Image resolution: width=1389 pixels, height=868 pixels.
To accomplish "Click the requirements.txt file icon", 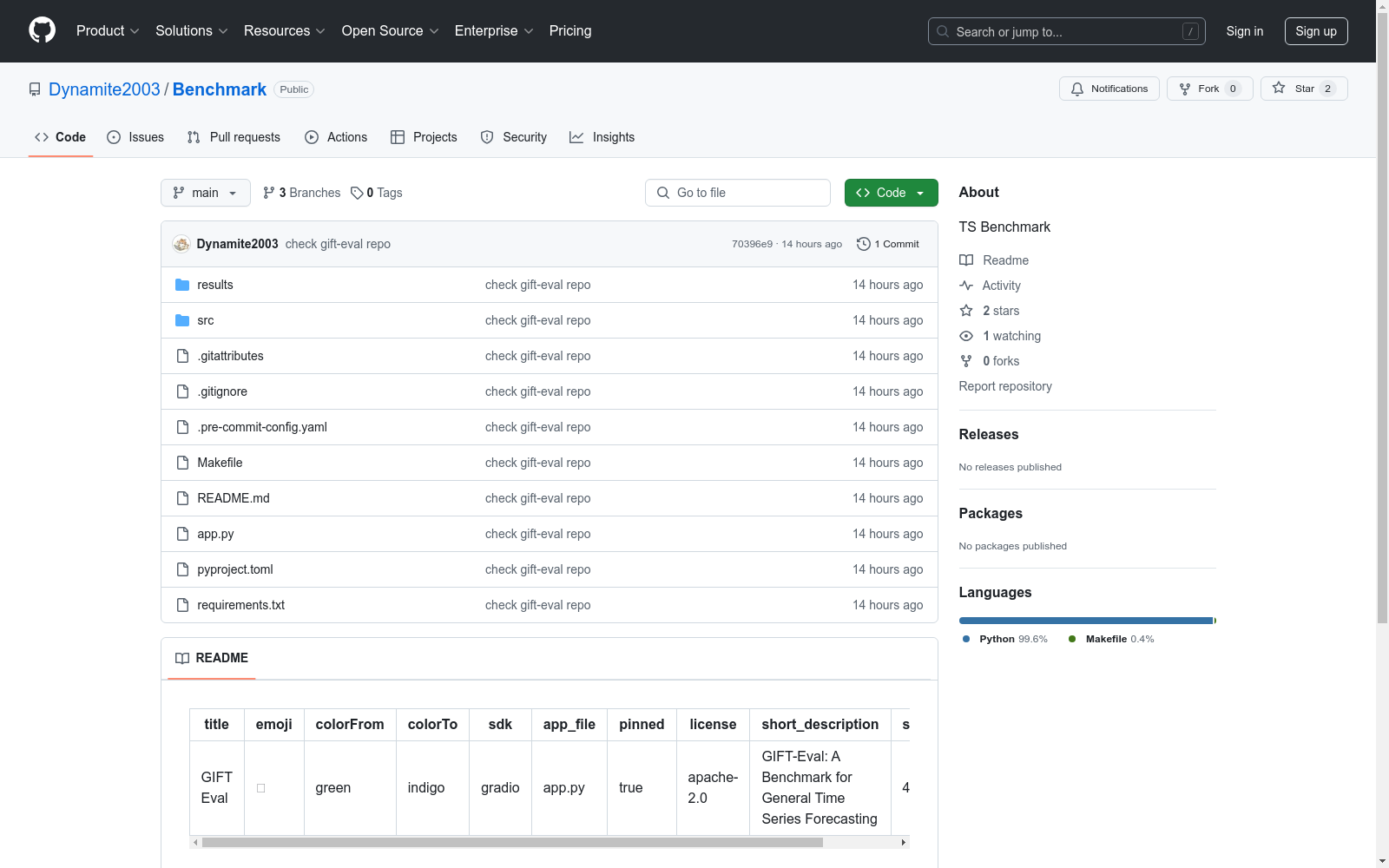I will [182, 605].
